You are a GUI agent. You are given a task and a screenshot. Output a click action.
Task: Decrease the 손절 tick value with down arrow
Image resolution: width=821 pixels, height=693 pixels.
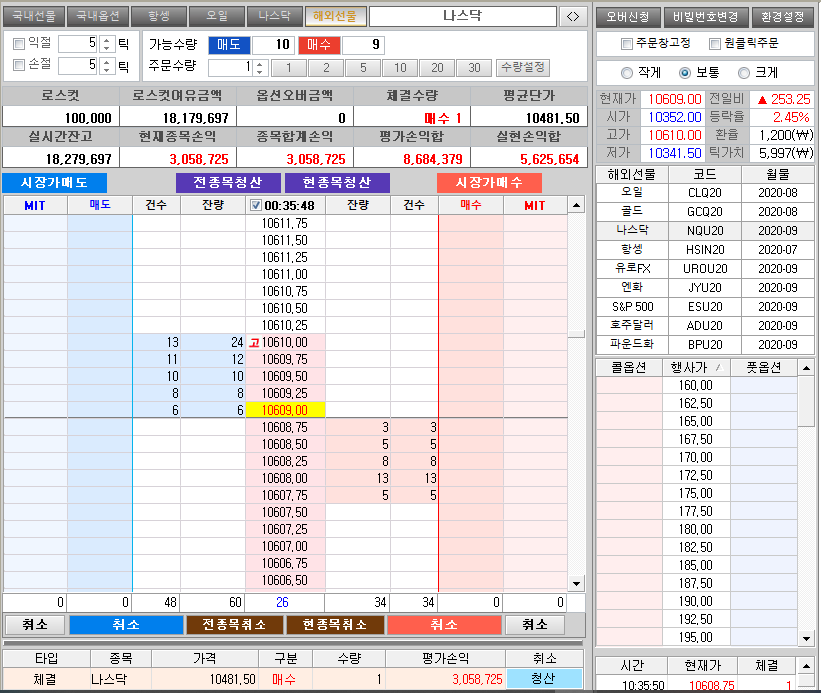[107, 70]
